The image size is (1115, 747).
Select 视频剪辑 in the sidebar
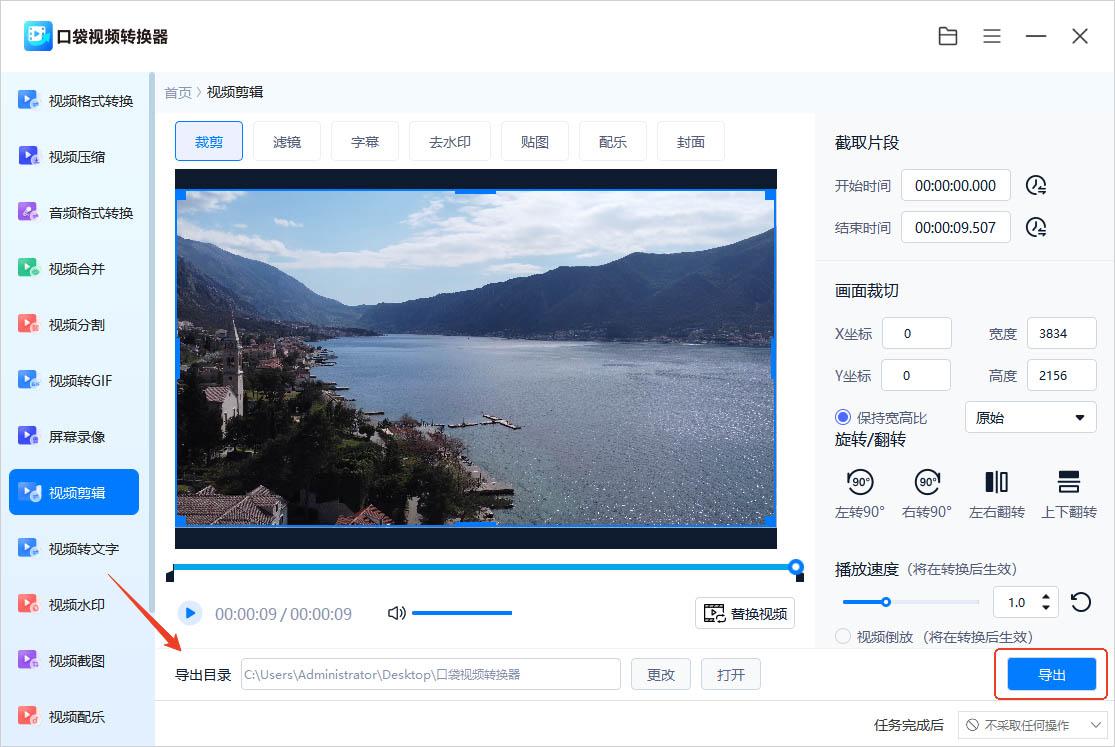(74, 492)
